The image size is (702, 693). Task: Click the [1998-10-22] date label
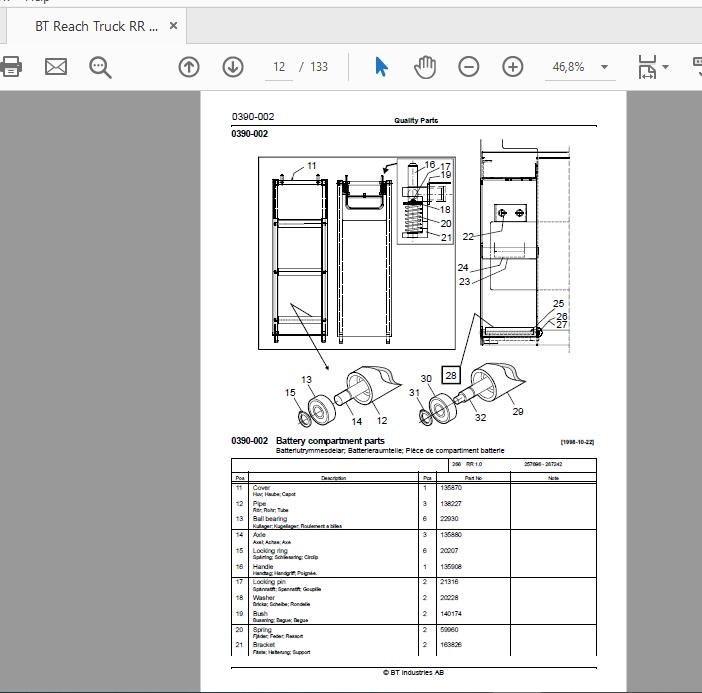(577, 442)
